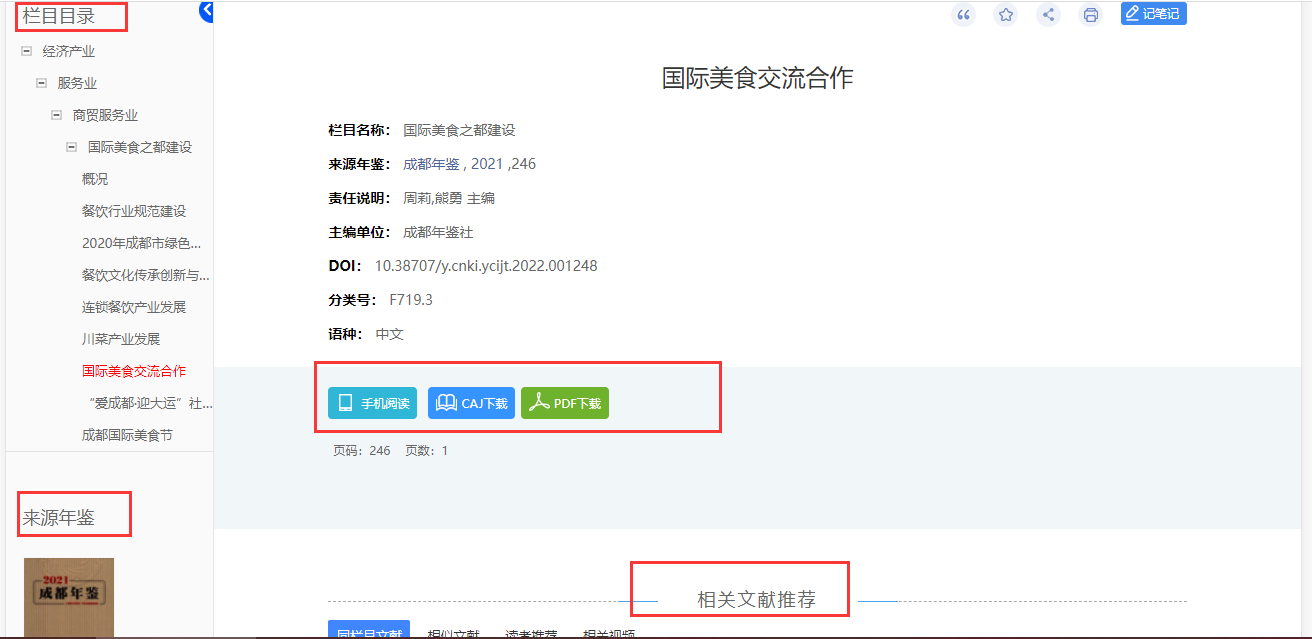Collapse the 经济产业 tree node

tap(26, 51)
